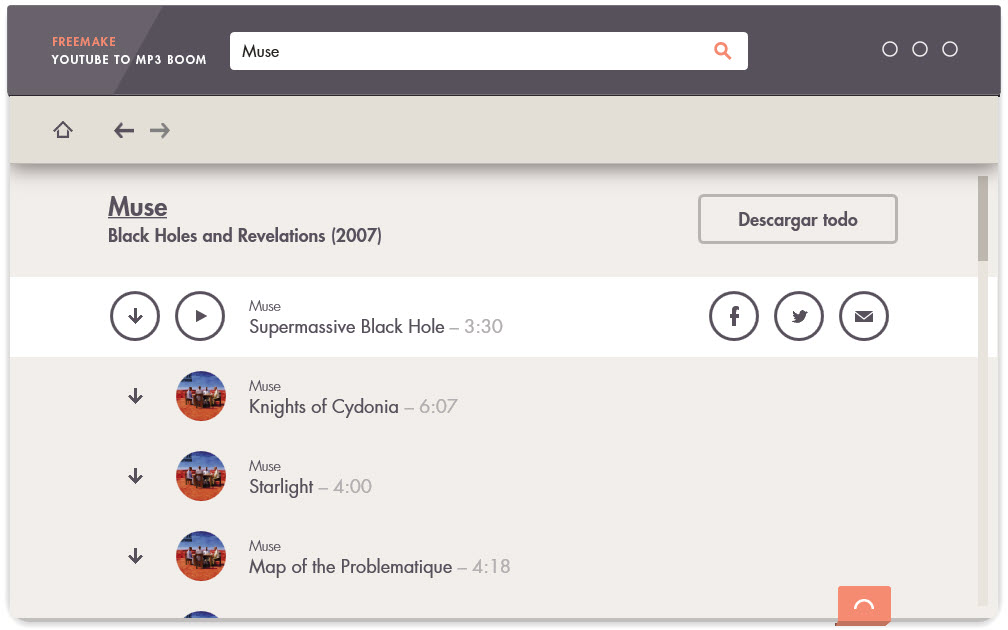Share track by email
The image size is (1008, 630).
click(x=864, y=316)
